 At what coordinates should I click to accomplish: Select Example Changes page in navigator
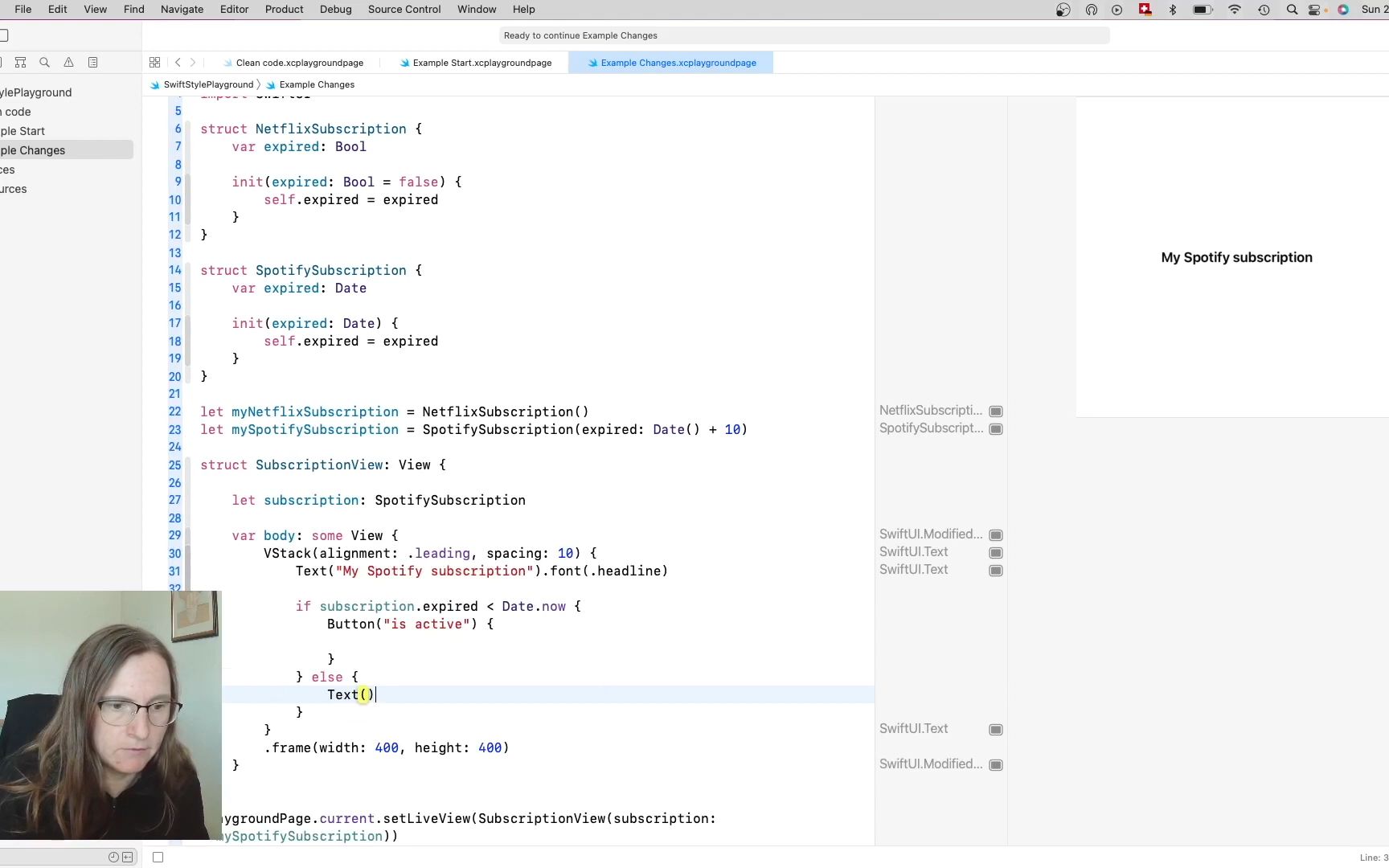[66, 150]
